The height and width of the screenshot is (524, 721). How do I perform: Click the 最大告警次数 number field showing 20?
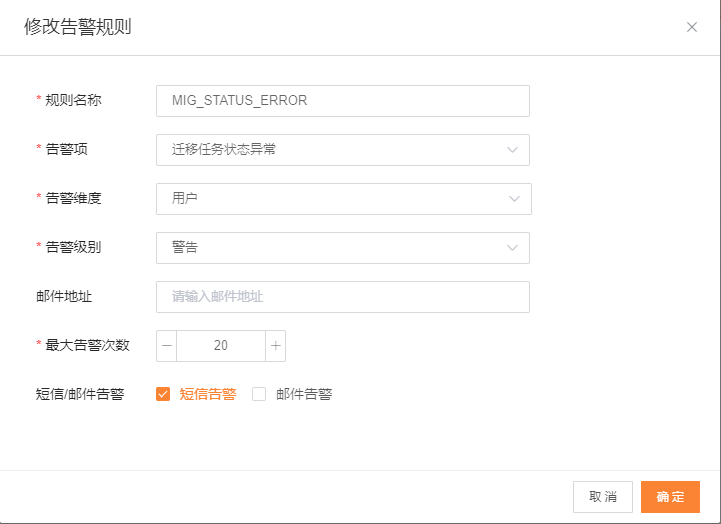coord(221,346)
